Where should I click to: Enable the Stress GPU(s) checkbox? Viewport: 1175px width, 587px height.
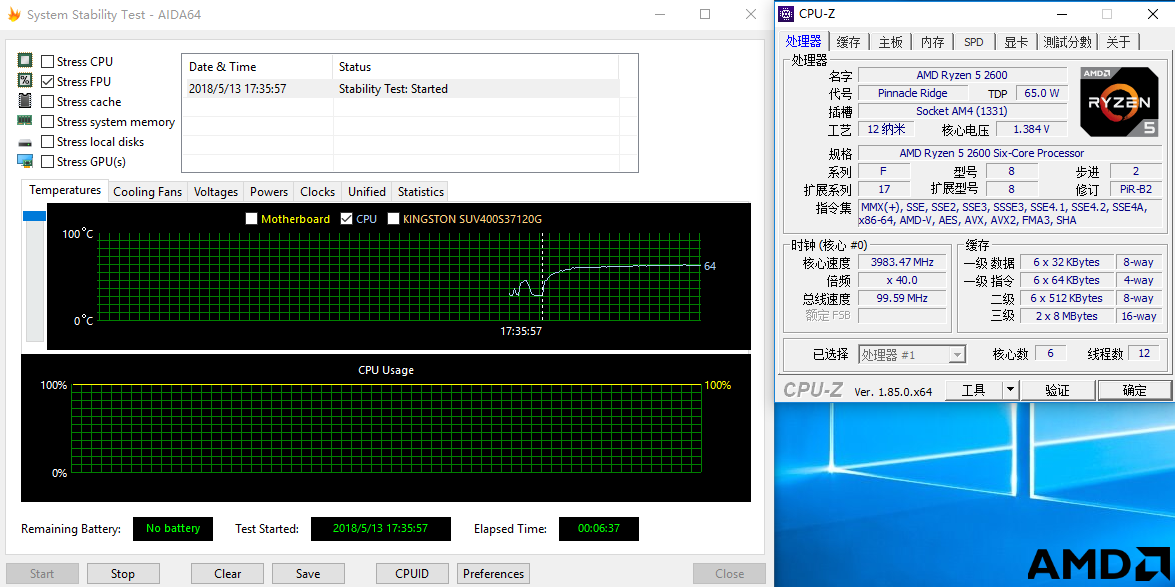click(47, 162)
